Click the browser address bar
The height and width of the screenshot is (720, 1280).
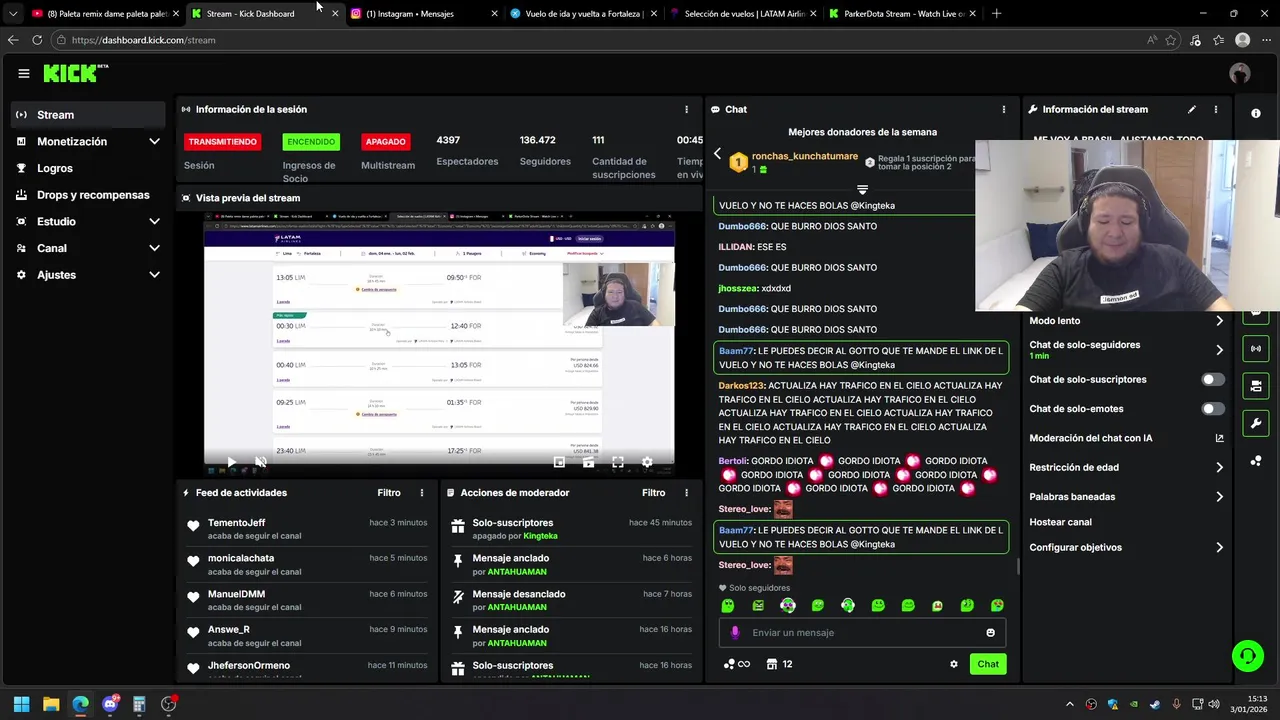pyautogui.click(x=600, y=40)
